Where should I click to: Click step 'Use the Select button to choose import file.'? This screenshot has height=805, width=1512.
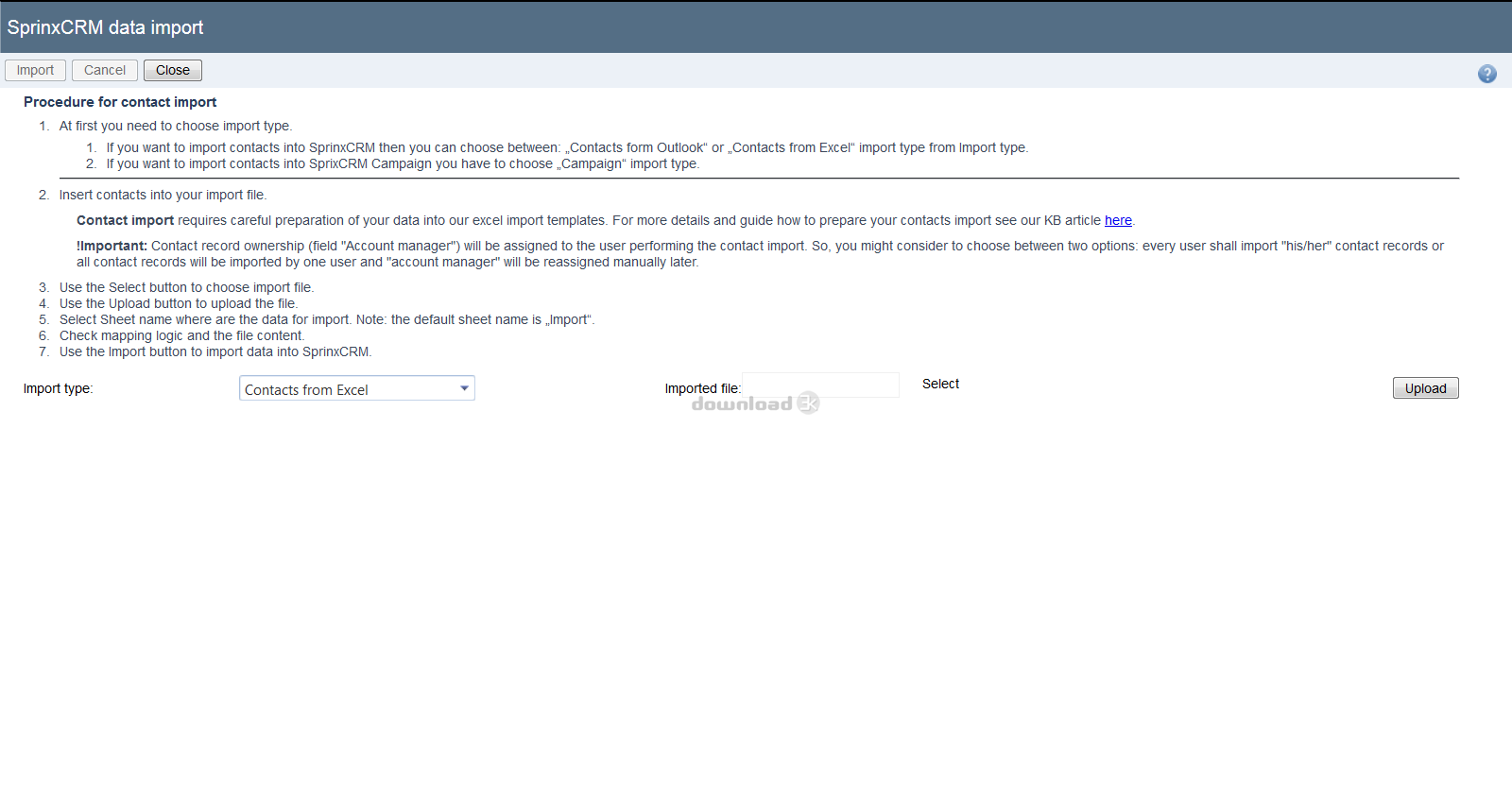point(186,287)
